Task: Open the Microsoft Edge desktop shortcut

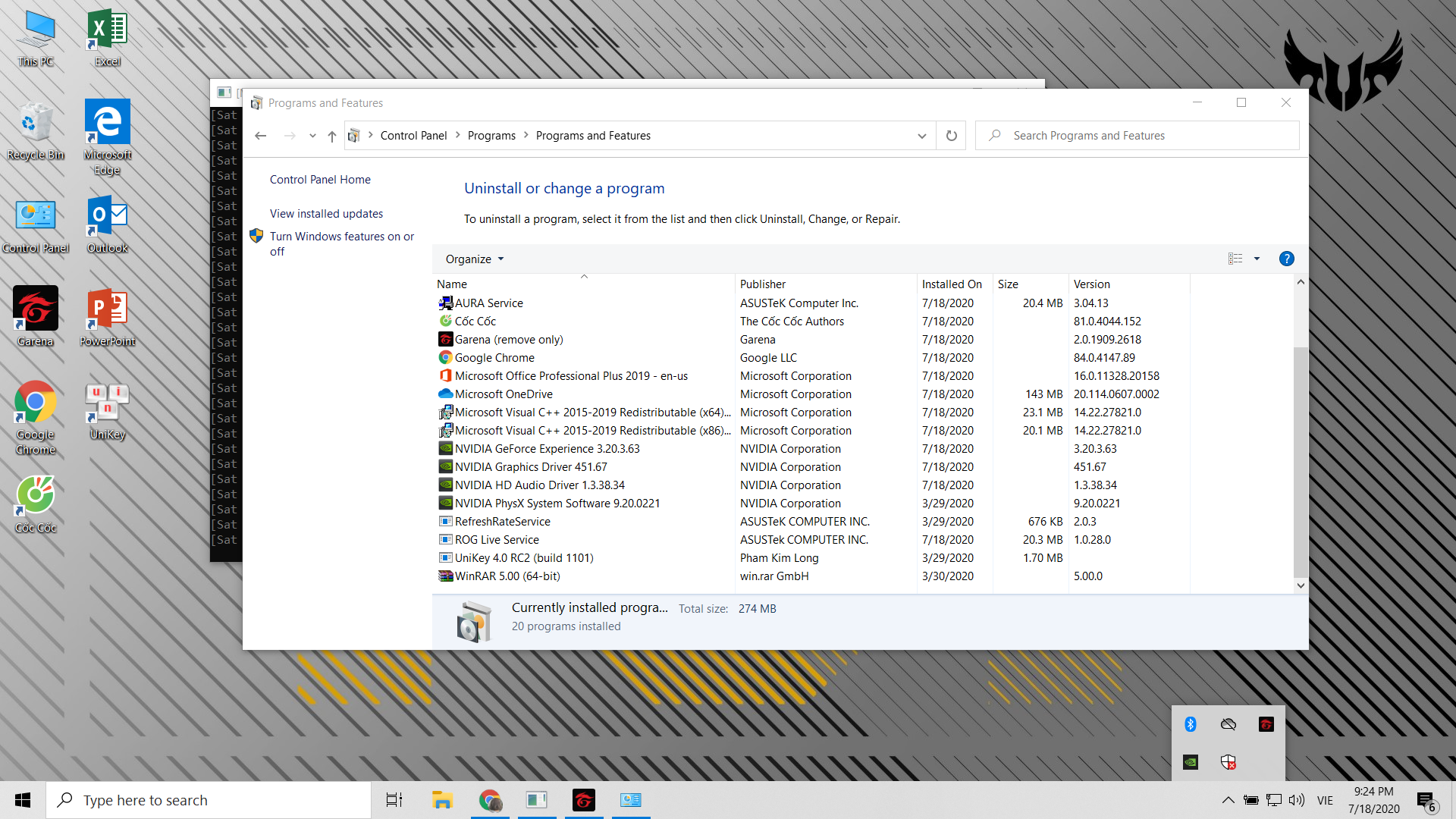Action: (x=107, y=138)
